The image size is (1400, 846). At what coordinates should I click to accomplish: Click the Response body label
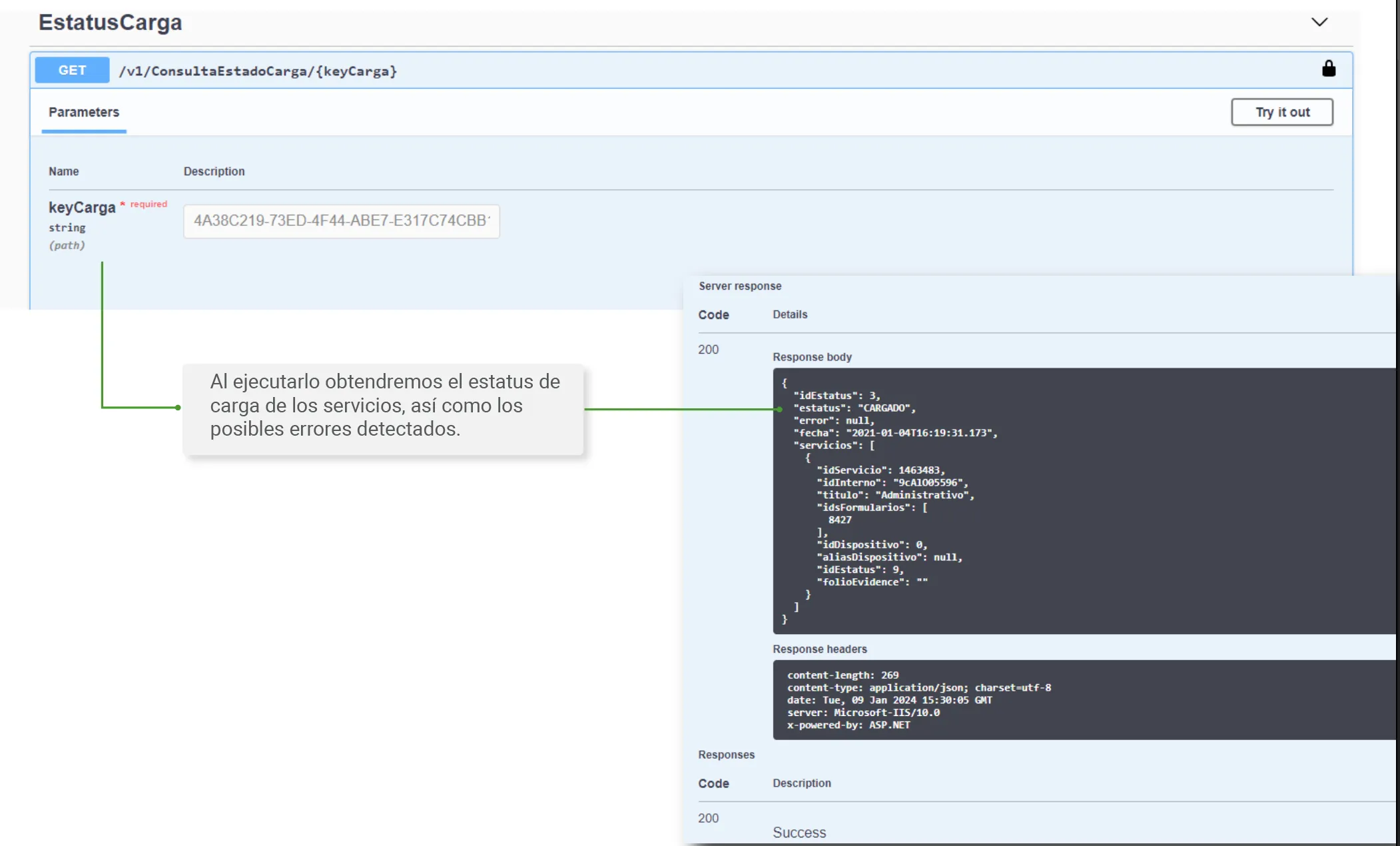(x=812, y=357)
